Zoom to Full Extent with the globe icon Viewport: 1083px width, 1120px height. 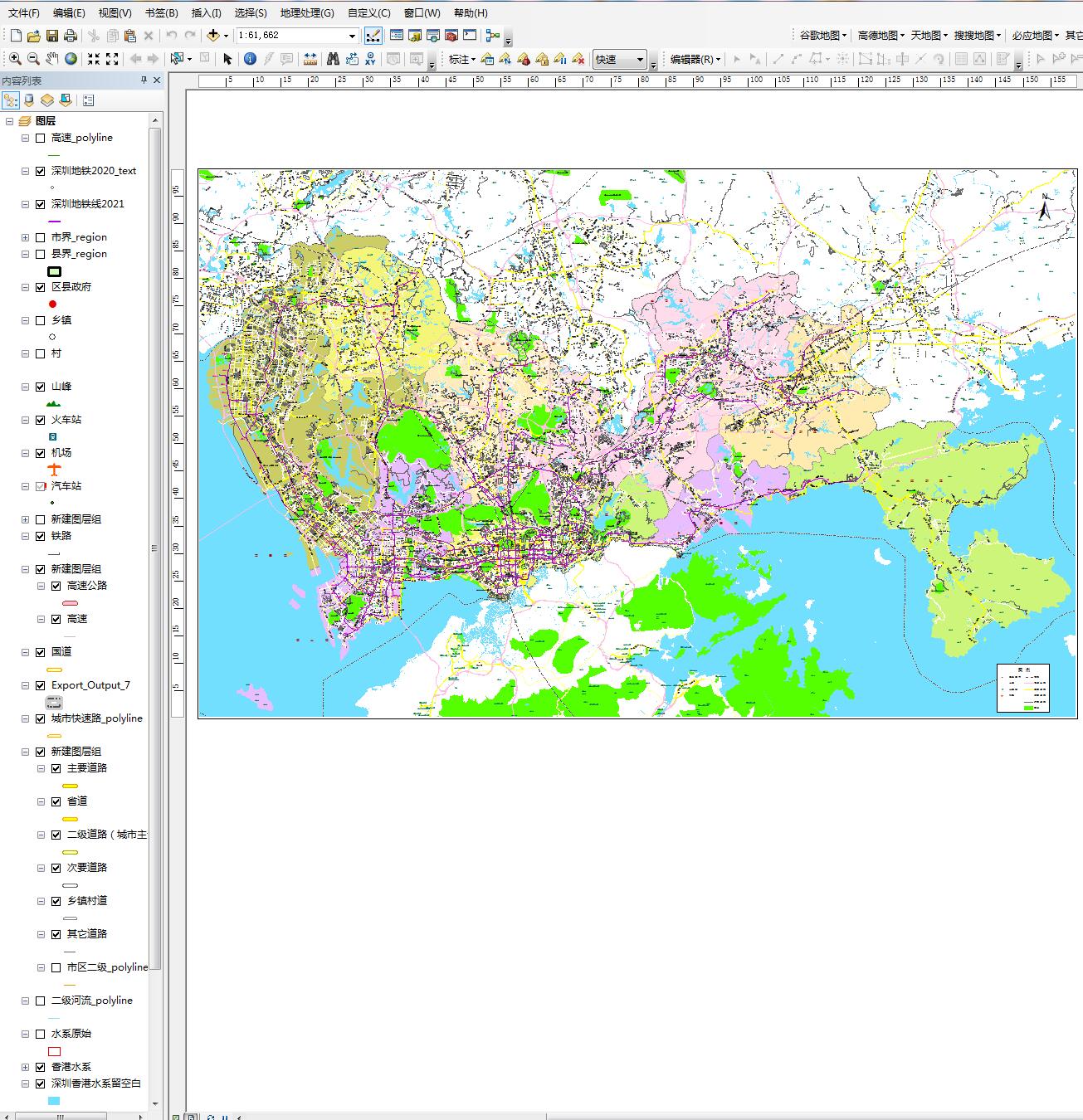[71, 60]
